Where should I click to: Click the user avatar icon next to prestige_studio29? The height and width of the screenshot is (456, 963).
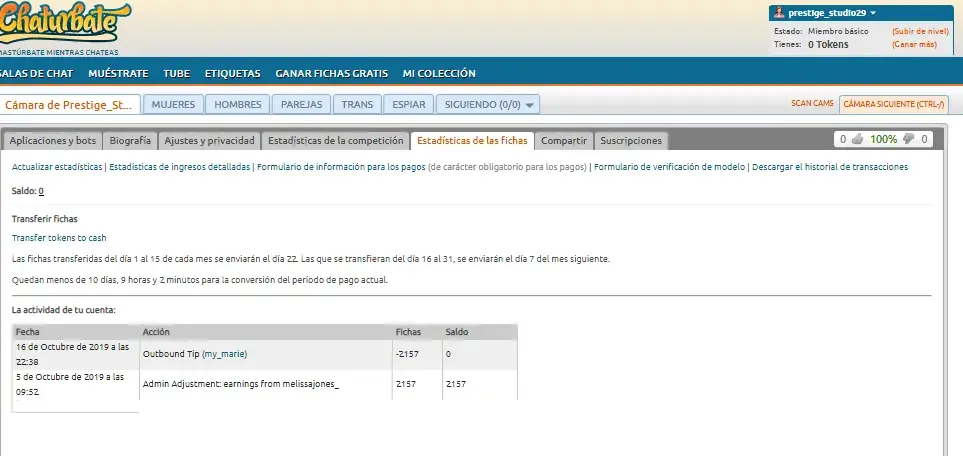tap(779, 13)
